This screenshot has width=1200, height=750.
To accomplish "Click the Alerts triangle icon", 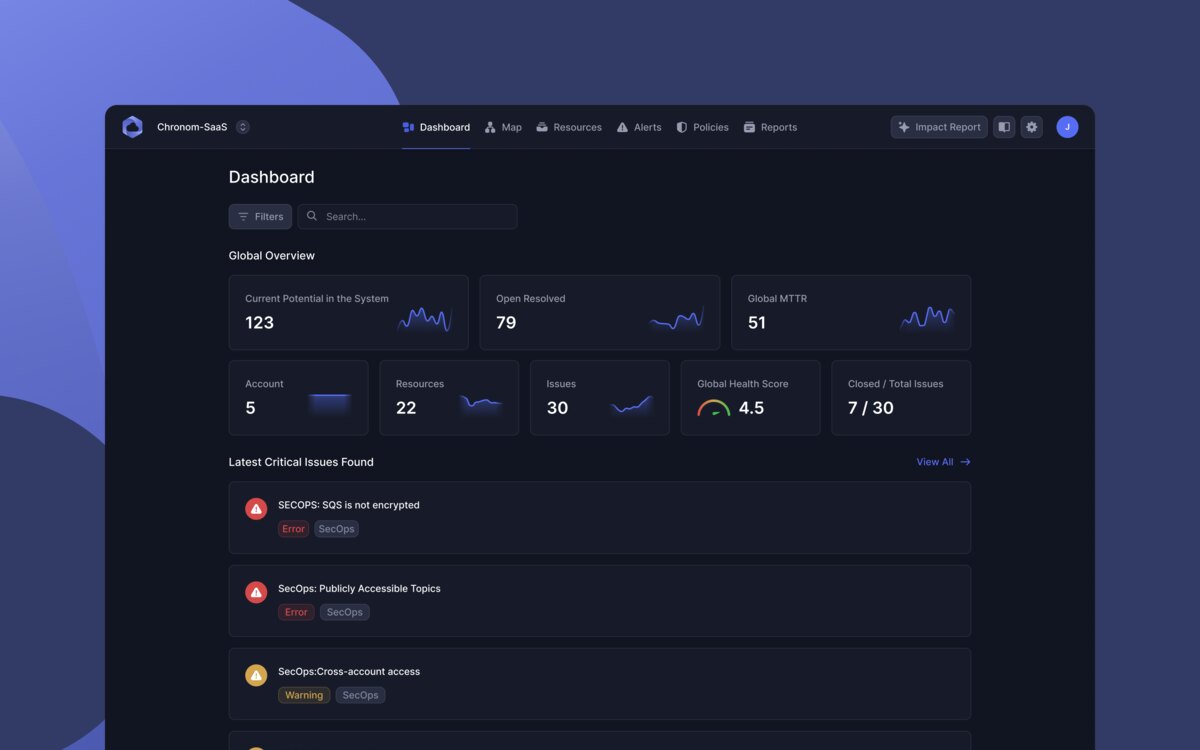I will pos(622,127).
